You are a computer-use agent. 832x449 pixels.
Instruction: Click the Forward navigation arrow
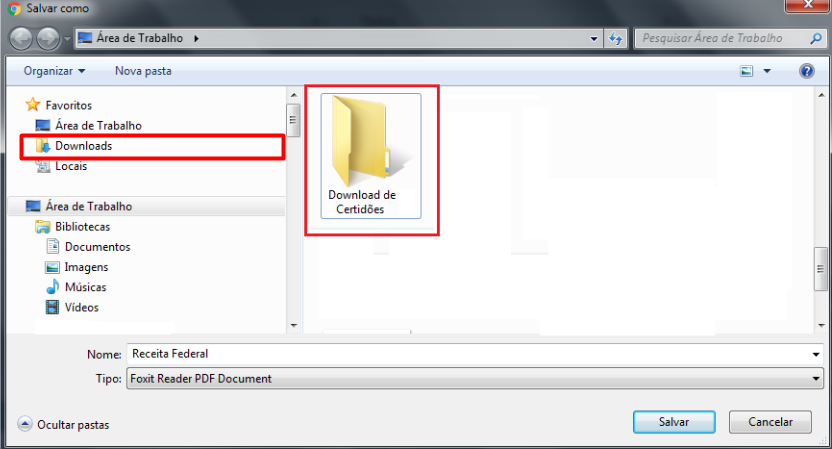(x=48, y=39)
